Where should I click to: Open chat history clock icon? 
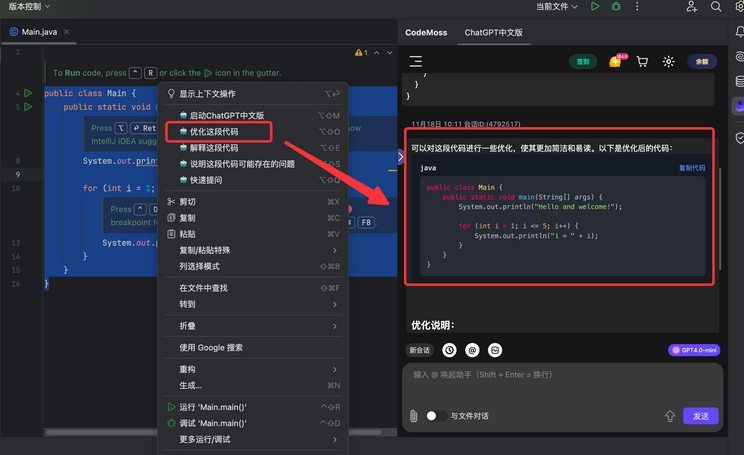449,350
